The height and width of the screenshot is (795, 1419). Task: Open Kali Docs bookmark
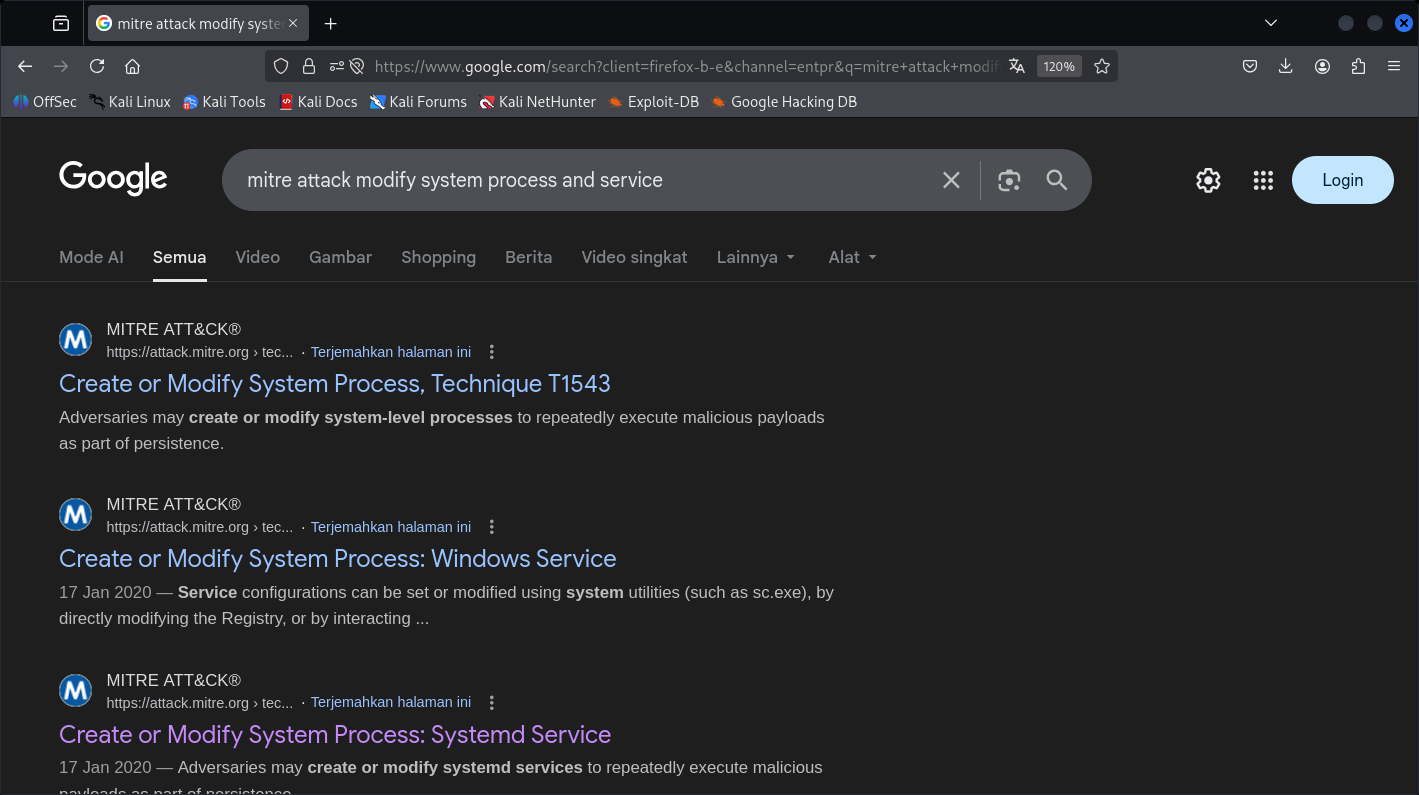(318, 101)
